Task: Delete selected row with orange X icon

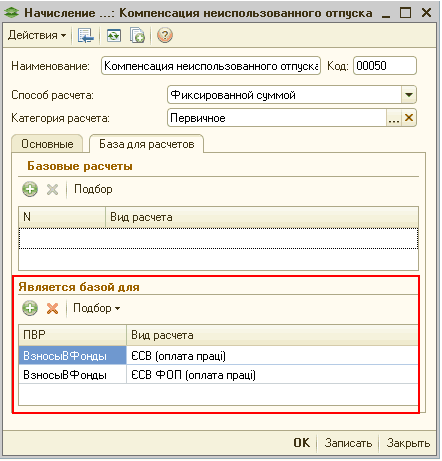Action: (53, 308)
